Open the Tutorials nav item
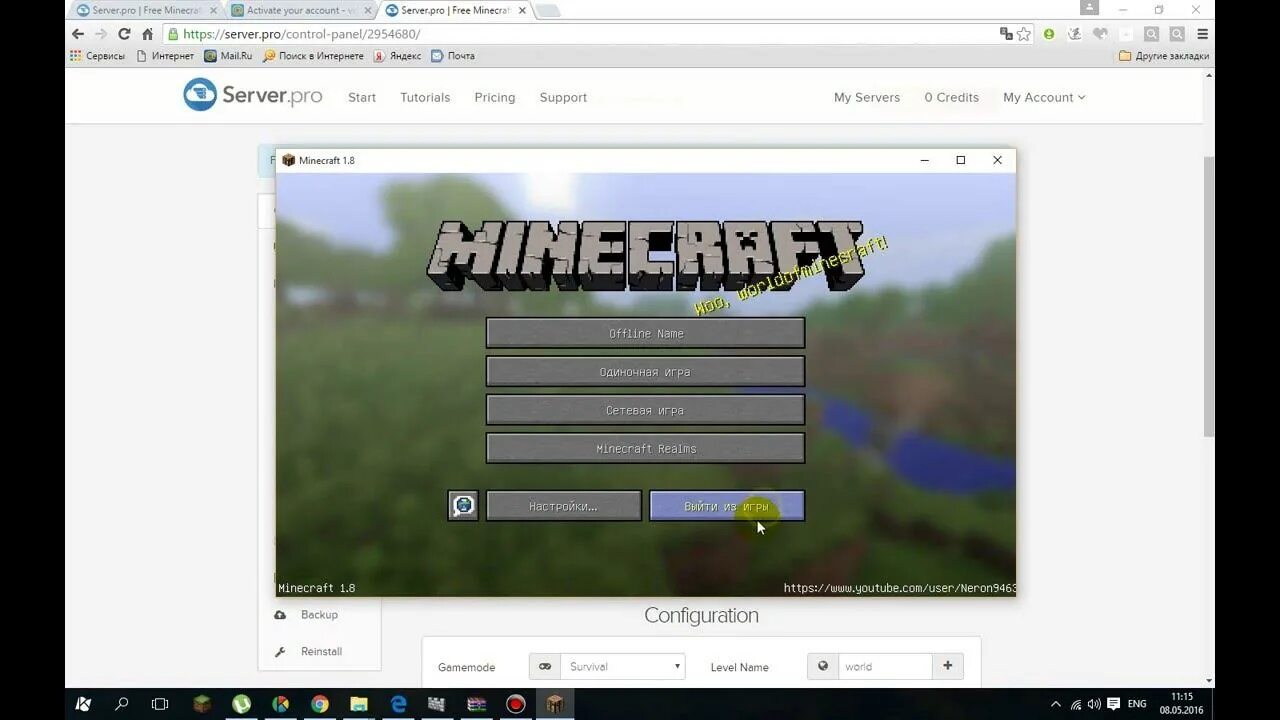This screenshot has height=720, width=1280. pyautogui.click(x=425, y=97)
